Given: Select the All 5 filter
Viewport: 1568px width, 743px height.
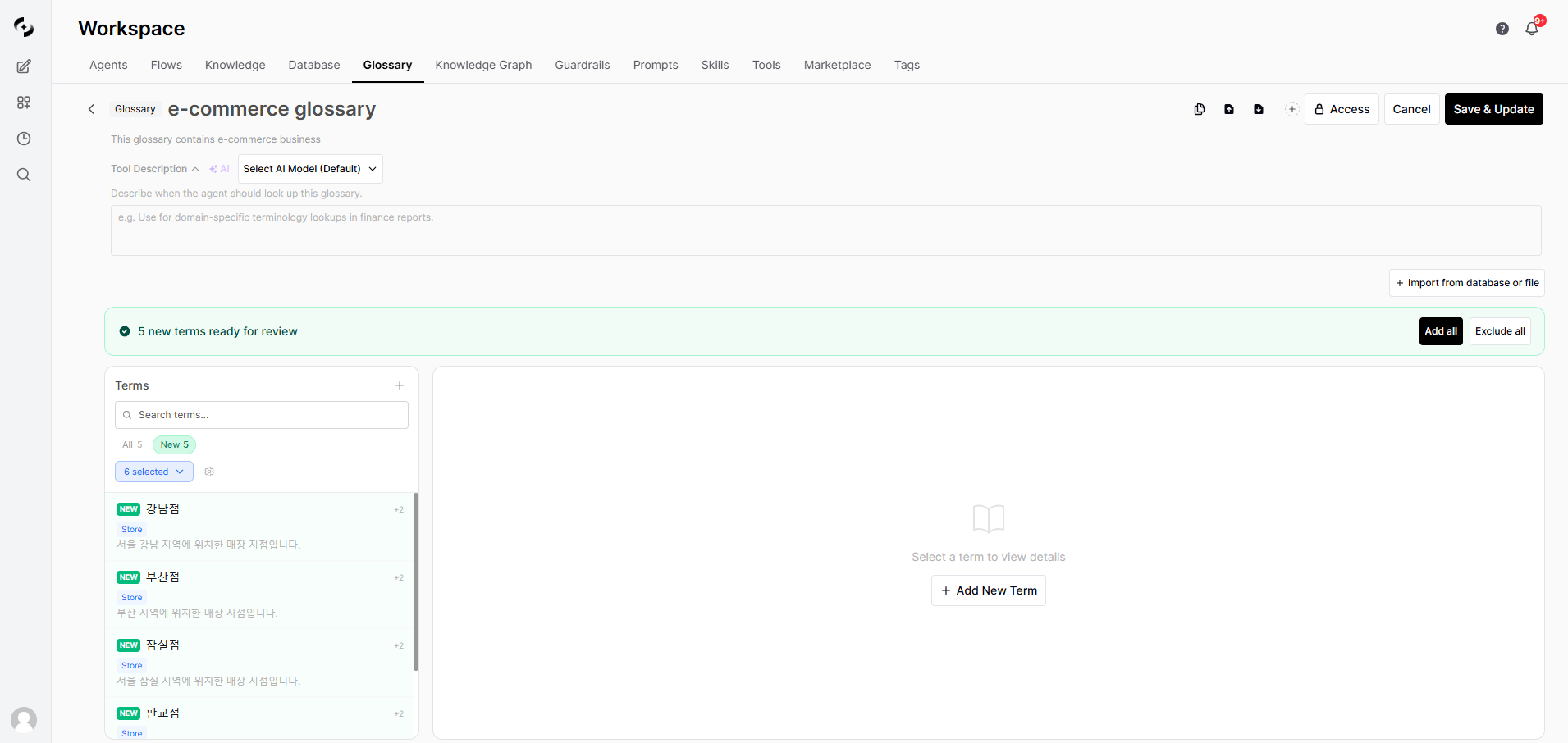Looking at the screenshot, I should click(x=132, y=444).
